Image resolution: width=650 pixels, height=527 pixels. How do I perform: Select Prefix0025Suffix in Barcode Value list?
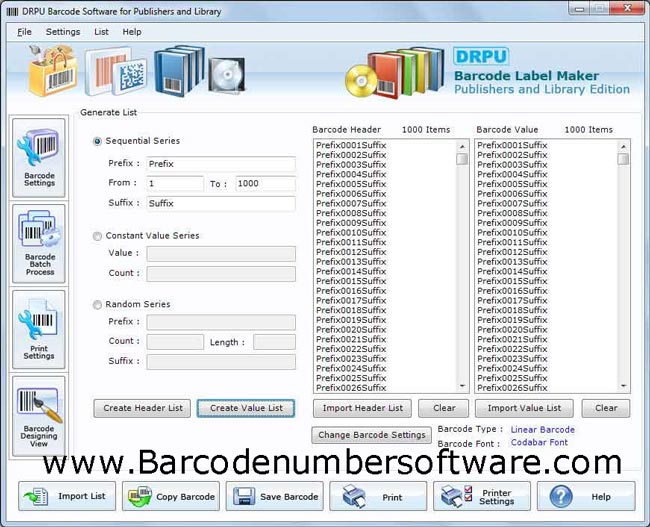[x=512, y=378]
